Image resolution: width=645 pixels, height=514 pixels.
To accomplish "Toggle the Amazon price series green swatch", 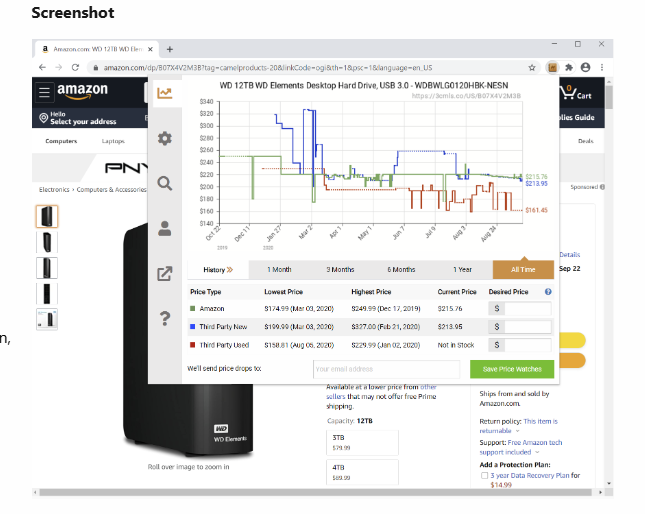I will coord(193,308).
